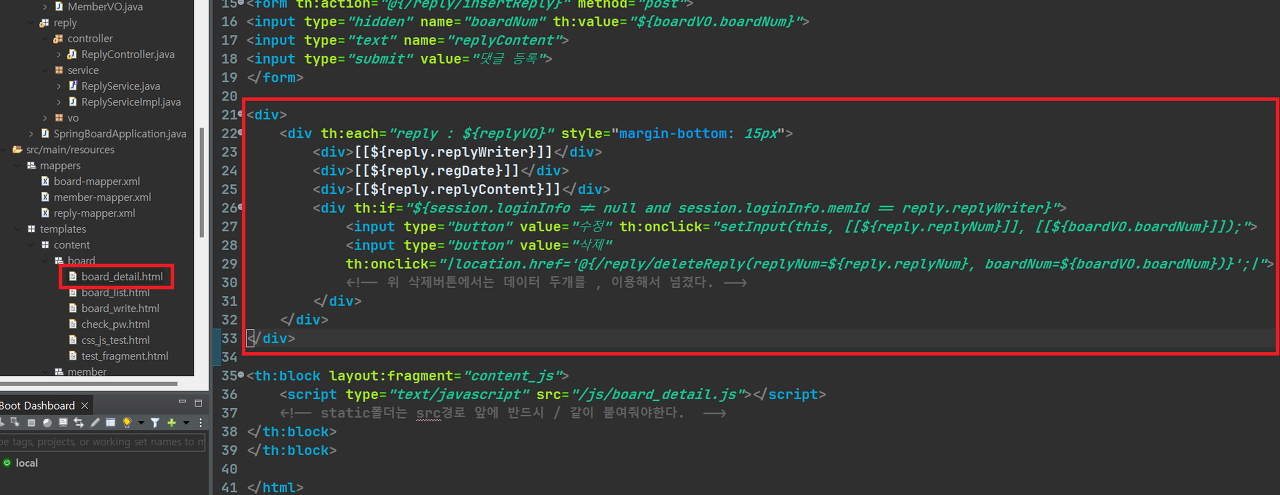Select the service package under reply
This screenshot has width=1280, height=495.
83,70
